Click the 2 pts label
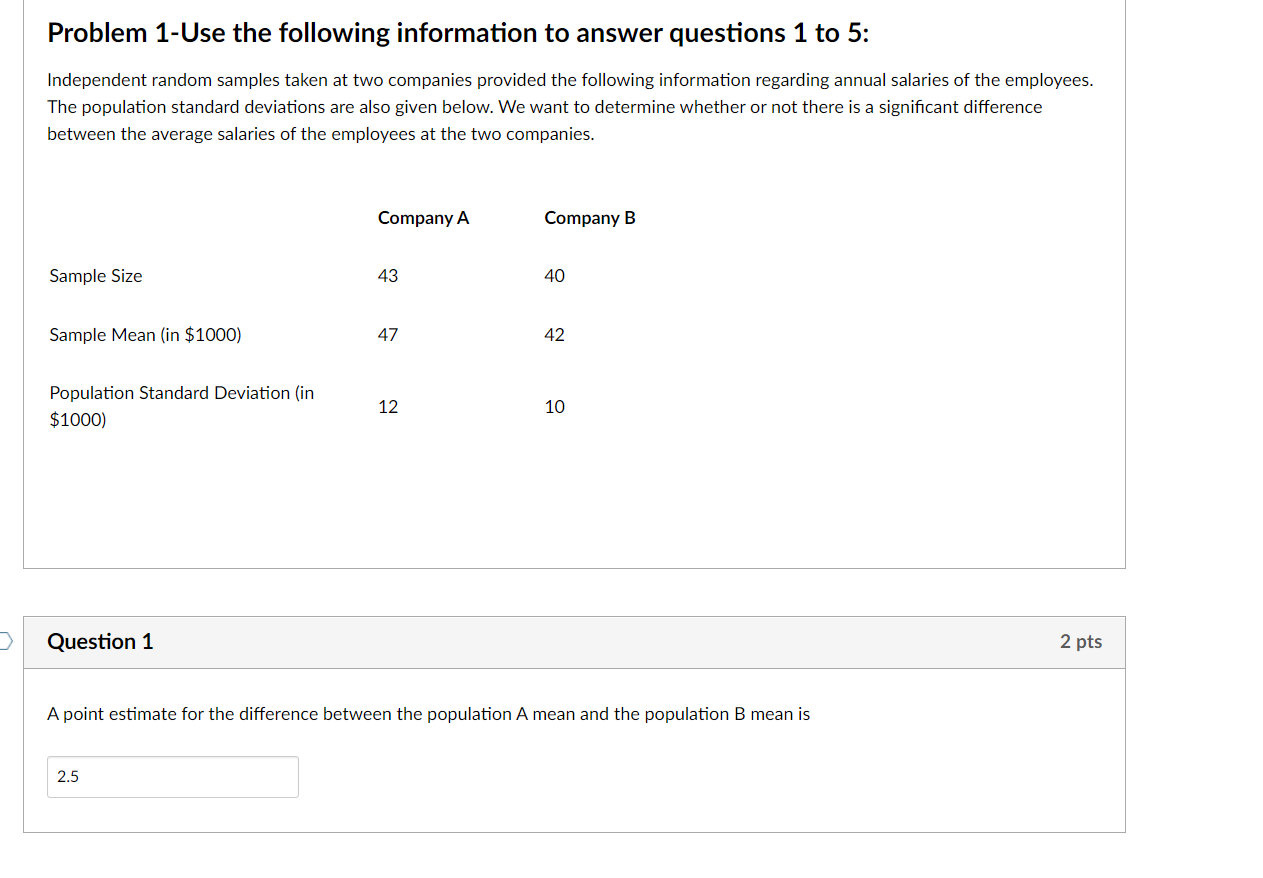The image size is (1263, 878). [x=1080, y=642]
